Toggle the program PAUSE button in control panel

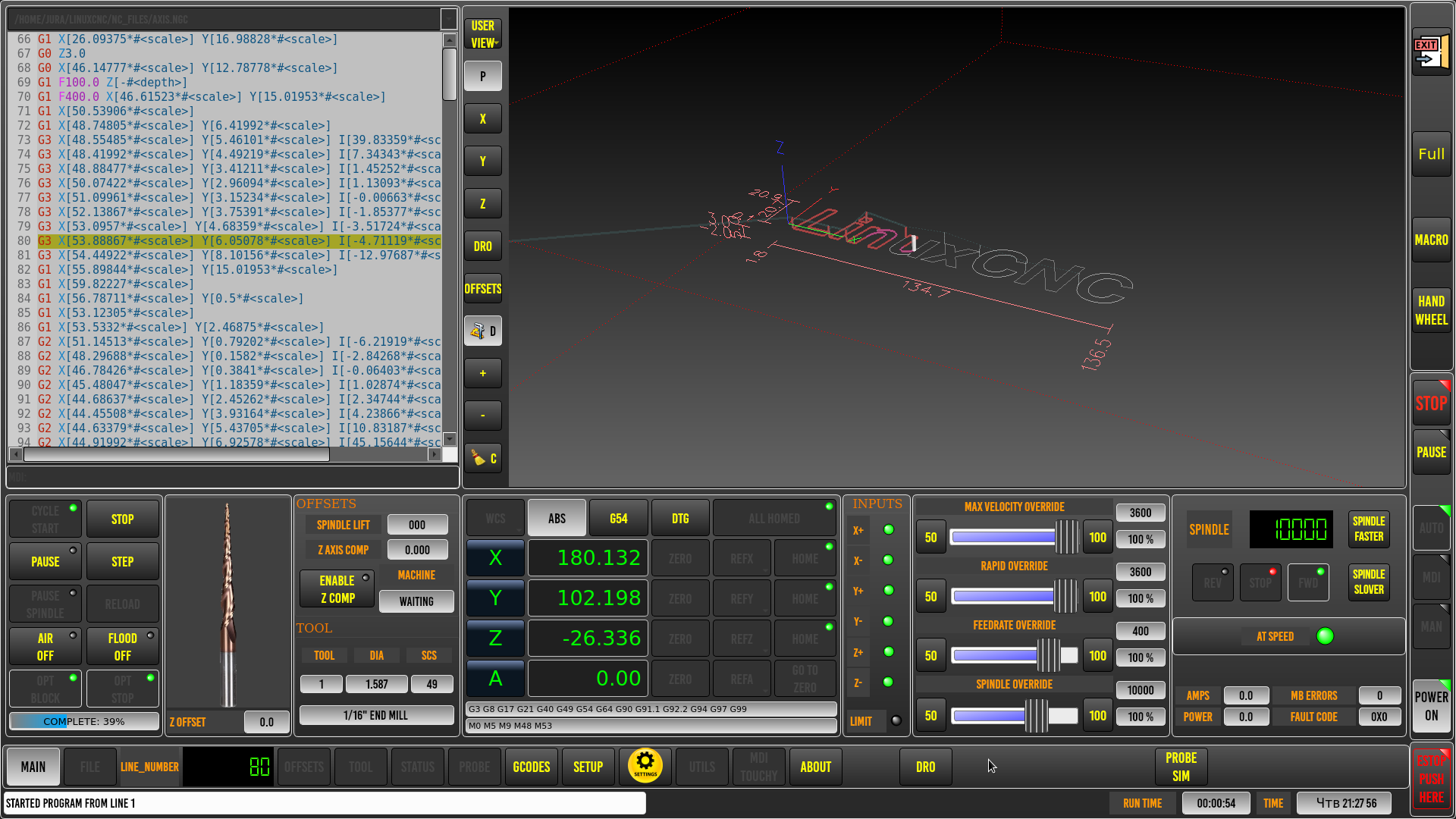pyautogui.click(x=45, y=562)
